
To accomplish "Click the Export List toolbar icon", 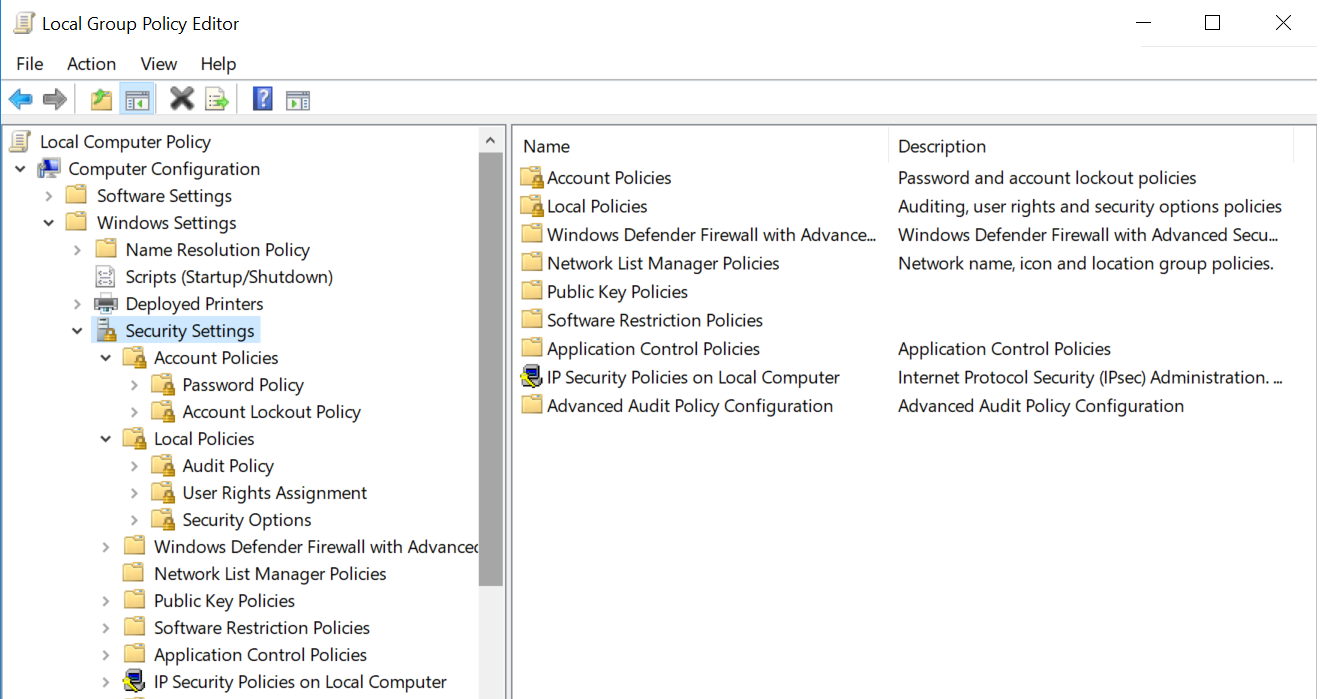I will 217,99.
